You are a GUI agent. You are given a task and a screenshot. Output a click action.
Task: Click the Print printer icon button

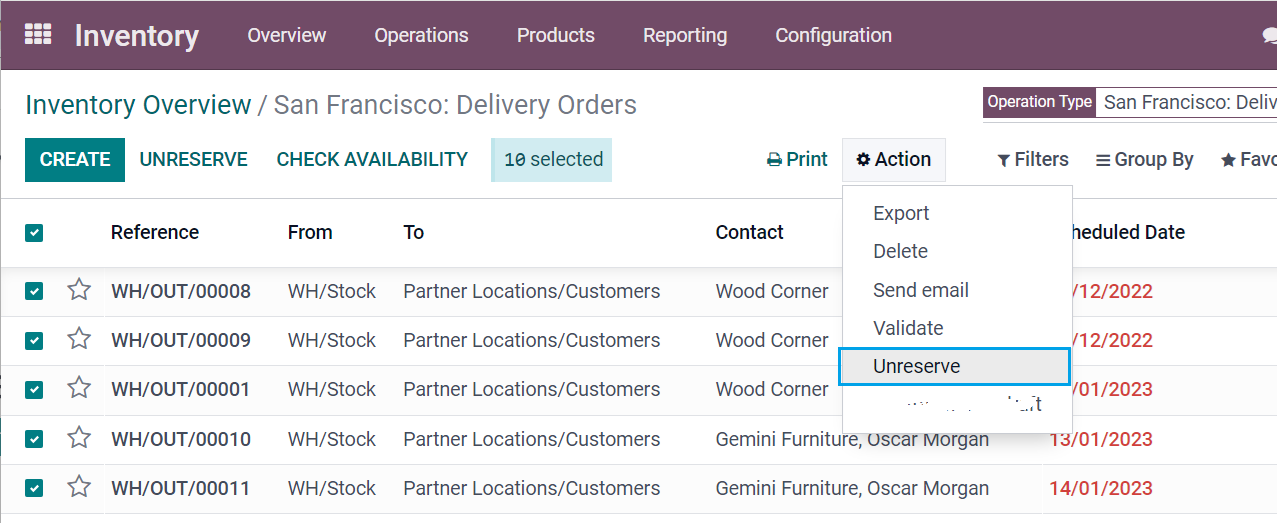(797, 160)
